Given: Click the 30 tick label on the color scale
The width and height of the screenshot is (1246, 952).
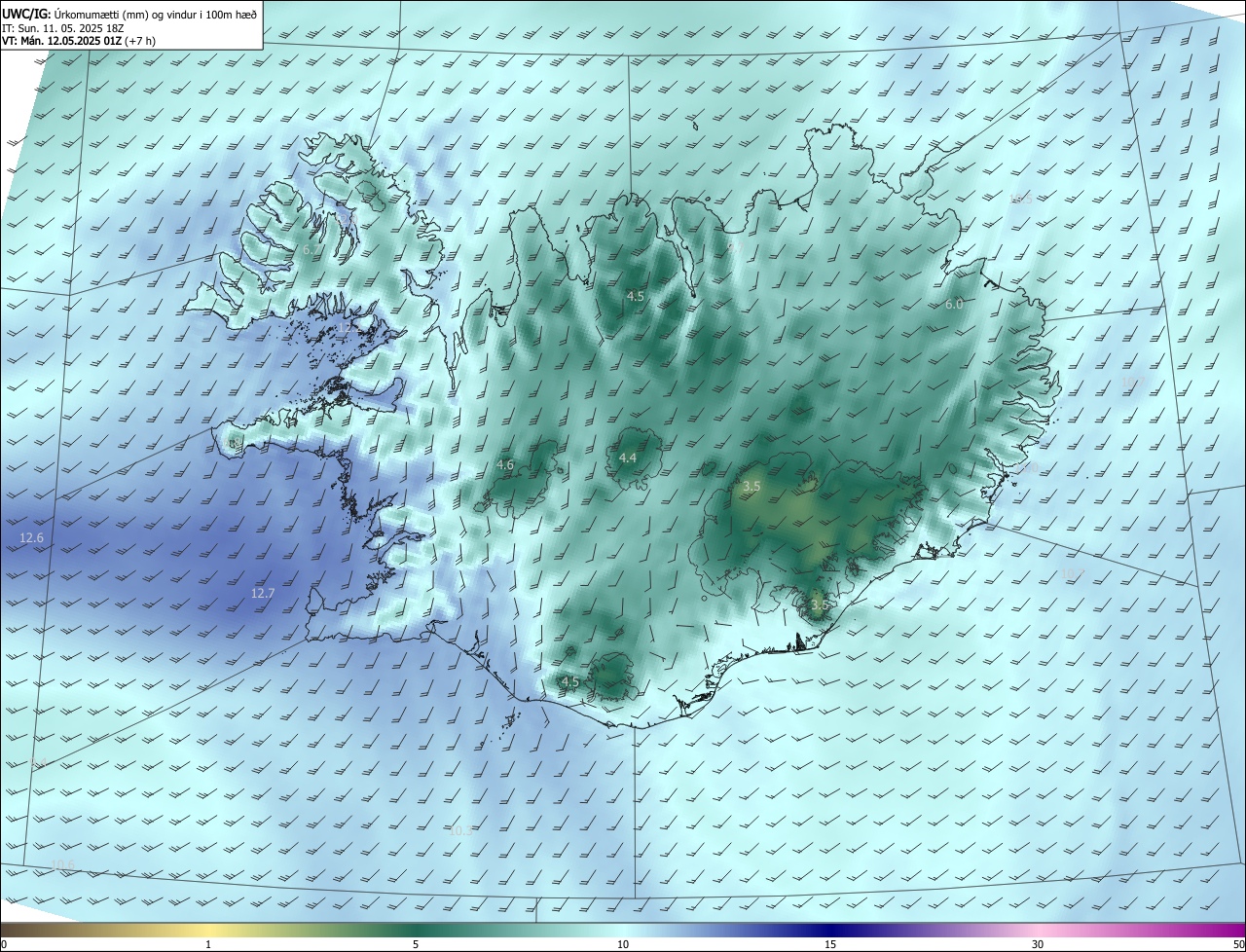Looking at the screenshot, I should [x=1038, y=944].
